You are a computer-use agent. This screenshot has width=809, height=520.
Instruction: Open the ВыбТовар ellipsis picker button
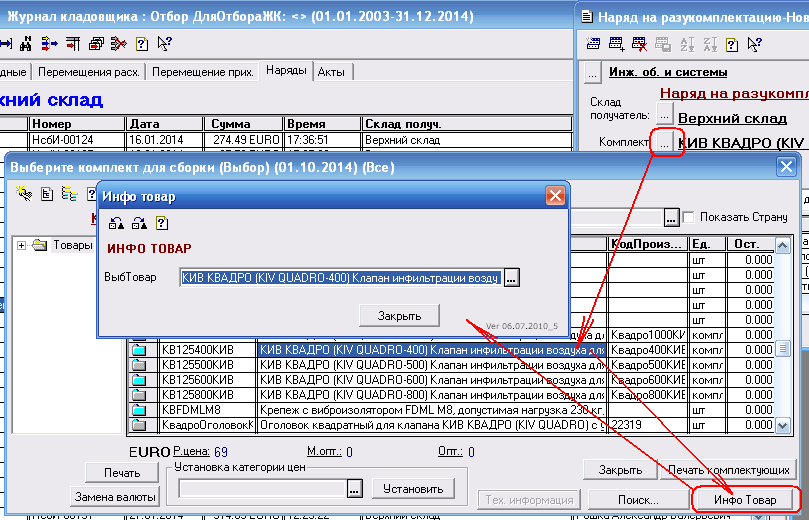click(511, 278)
